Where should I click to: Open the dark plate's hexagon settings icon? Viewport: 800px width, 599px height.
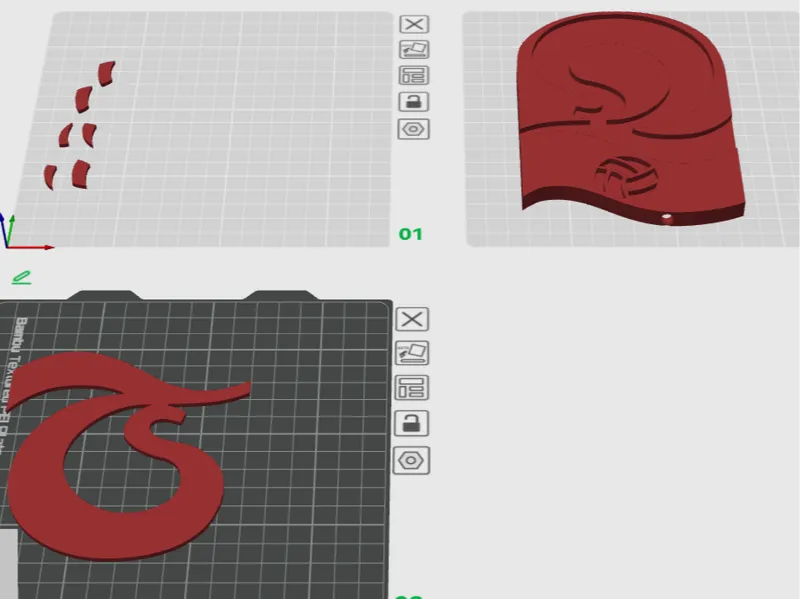[x=412, y=461]
